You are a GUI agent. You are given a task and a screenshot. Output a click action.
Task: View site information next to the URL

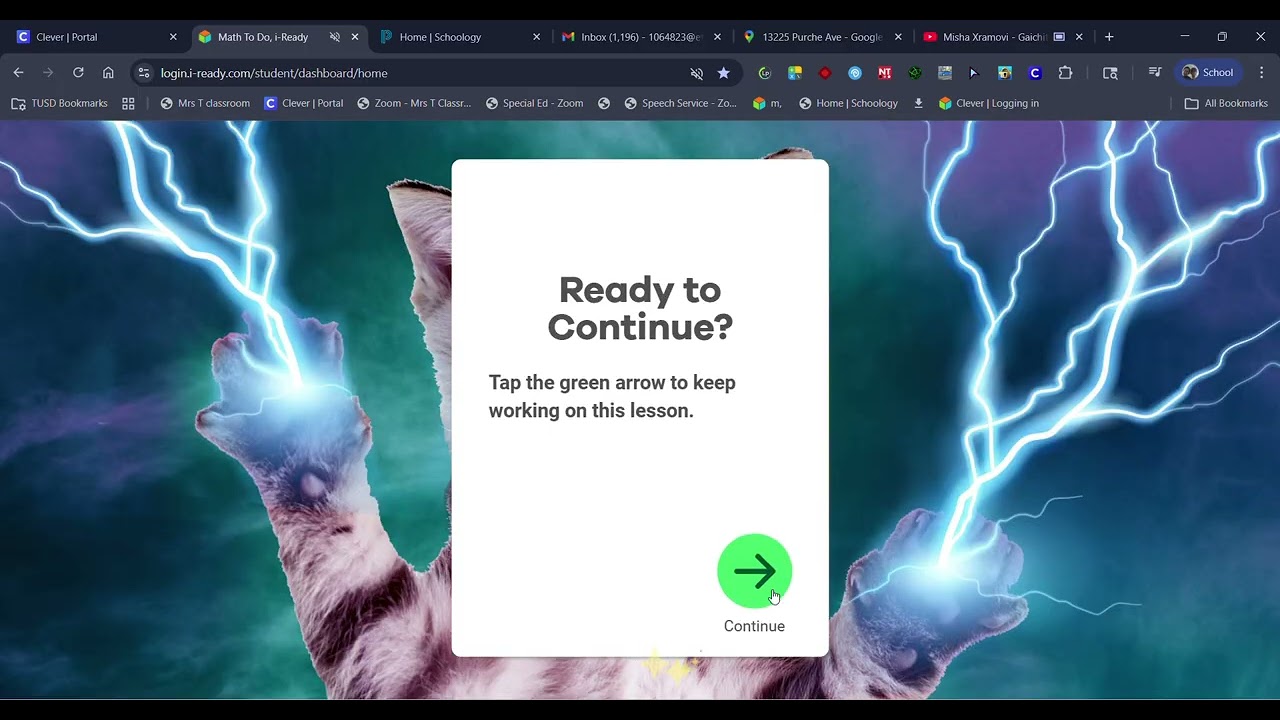pos(144,73)
